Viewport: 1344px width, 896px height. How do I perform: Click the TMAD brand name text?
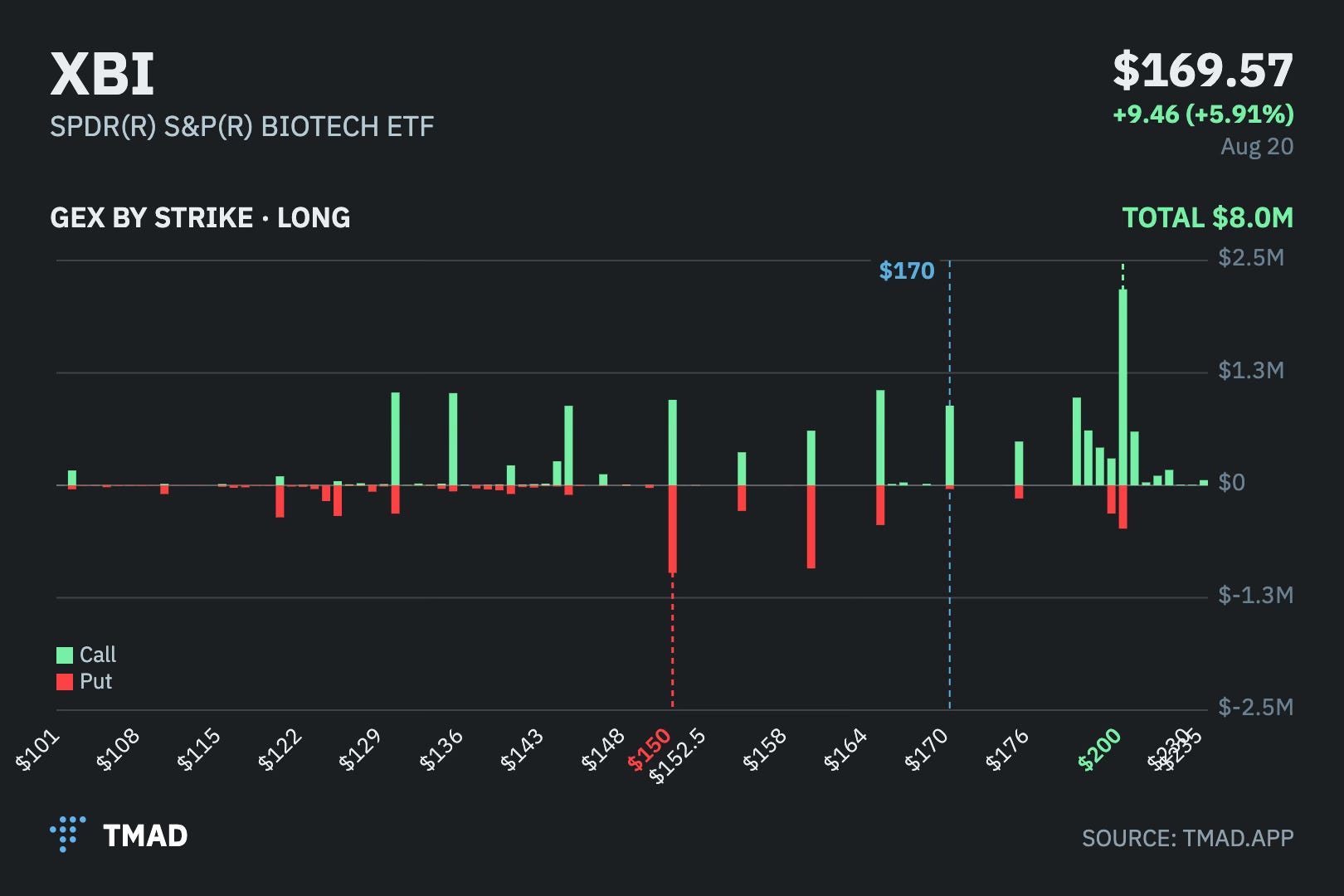145,835
